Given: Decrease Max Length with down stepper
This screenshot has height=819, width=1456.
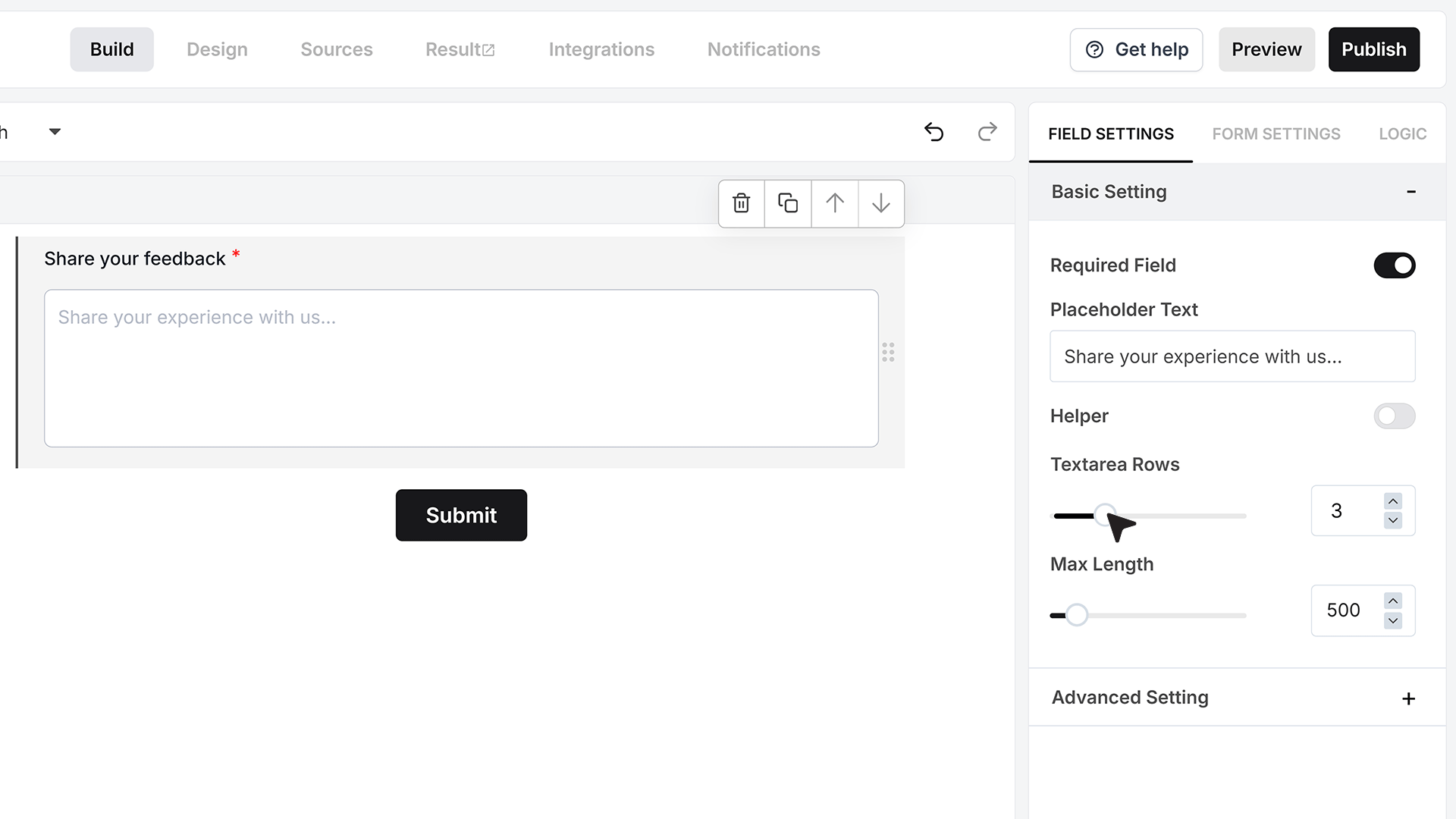Looking at the screenshot, I should (1393, 620).
